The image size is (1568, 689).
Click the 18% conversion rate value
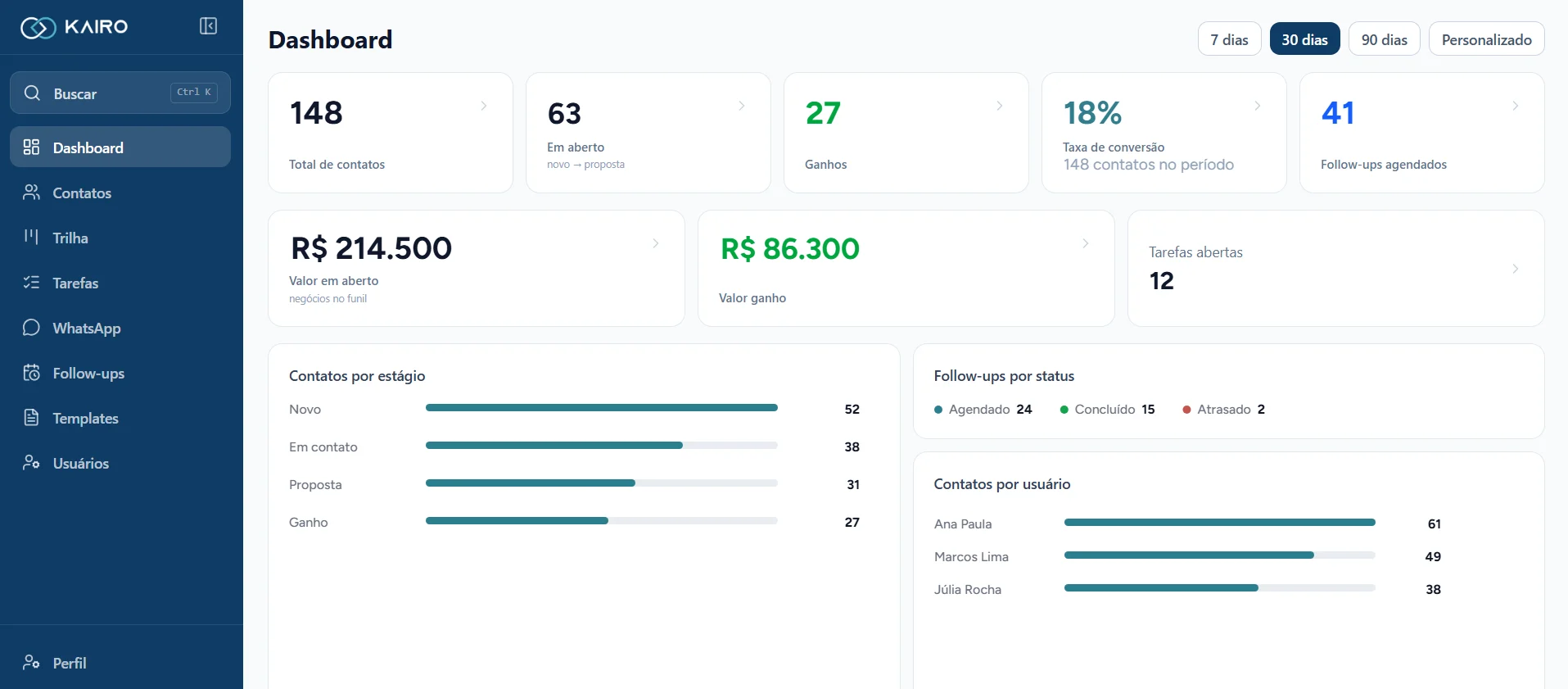(1092, 113)
